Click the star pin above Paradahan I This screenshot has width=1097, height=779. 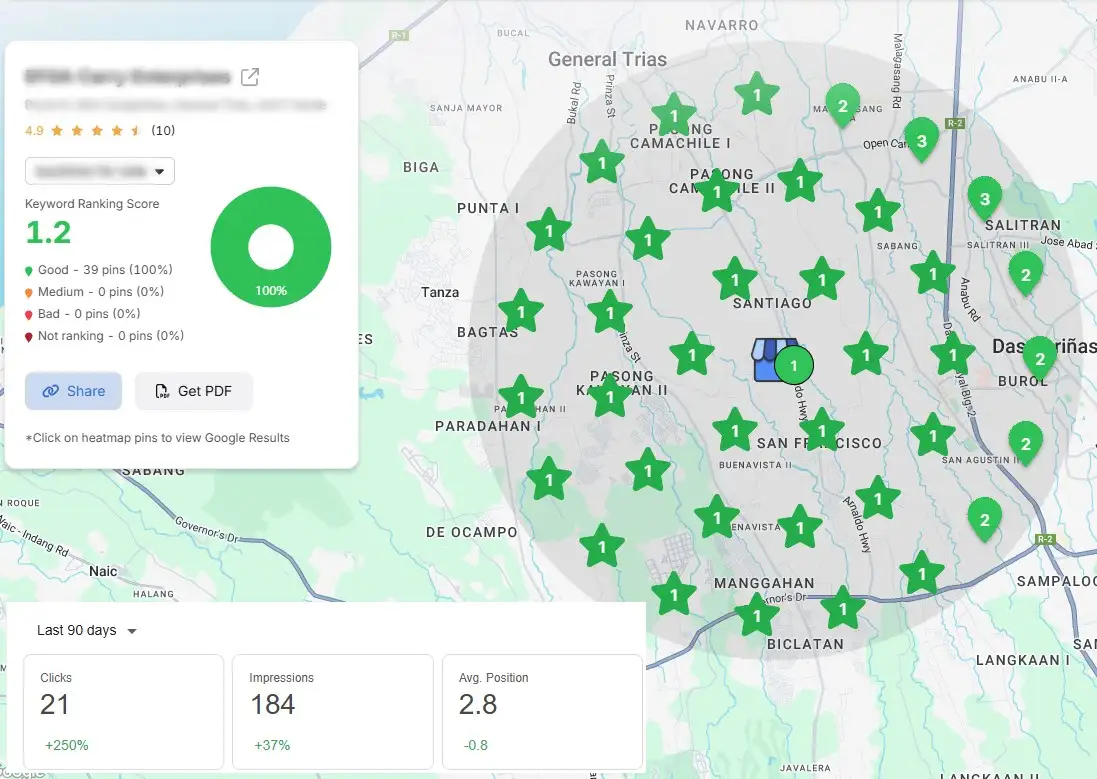tap(521, 398)
